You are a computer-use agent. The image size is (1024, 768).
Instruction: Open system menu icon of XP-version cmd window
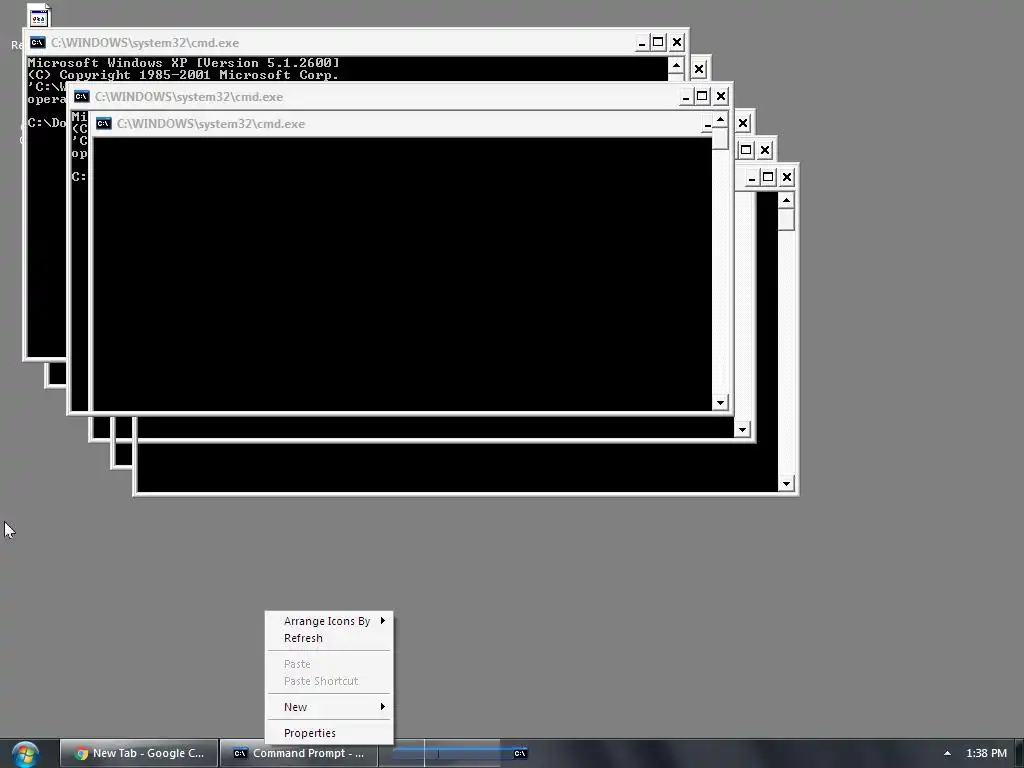coord(38,42)
